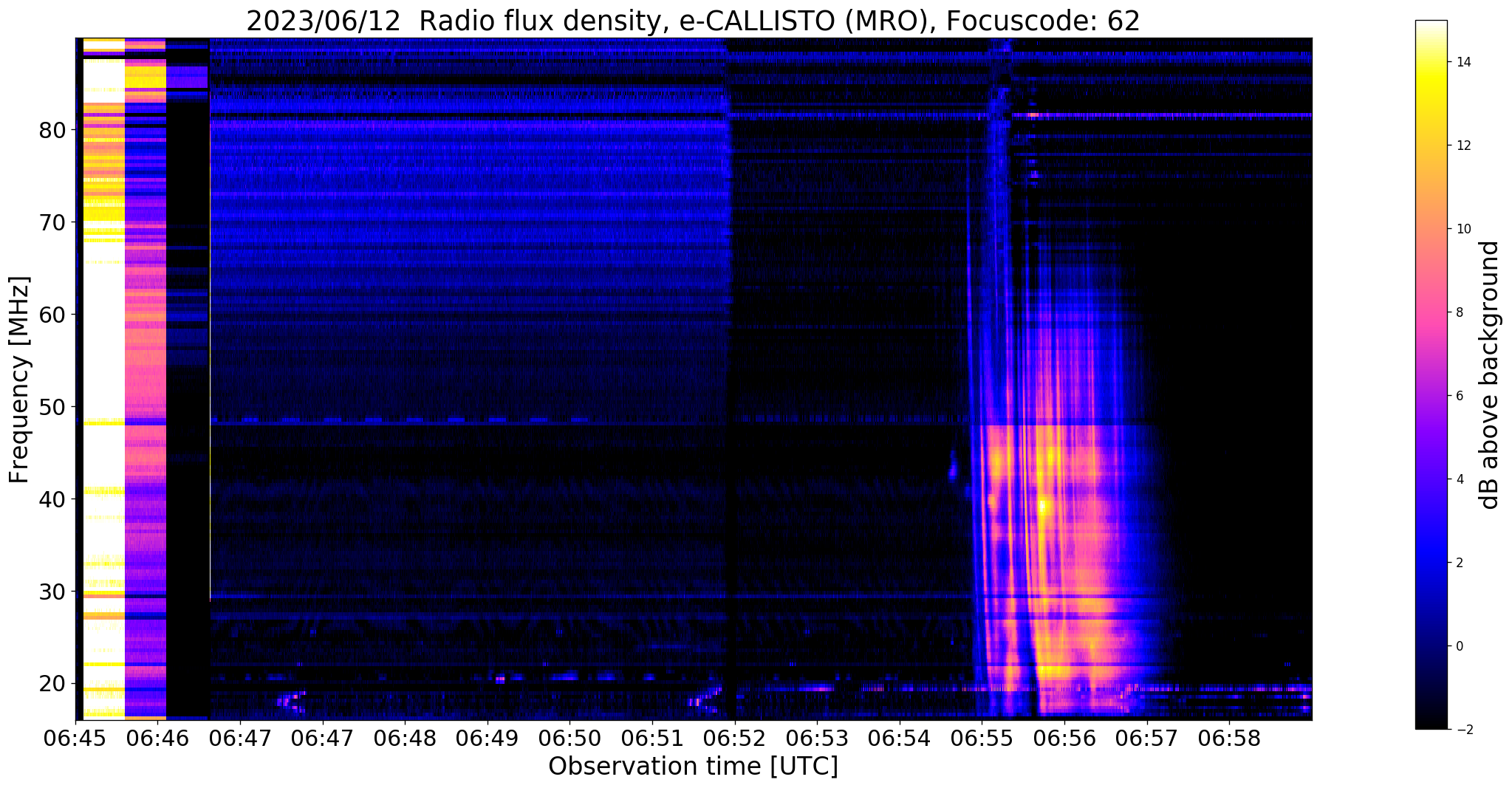This screenshot has height=788, width=1512.
Task: Click the 50 MHz frequency axis tick
Action: (52, 406)
